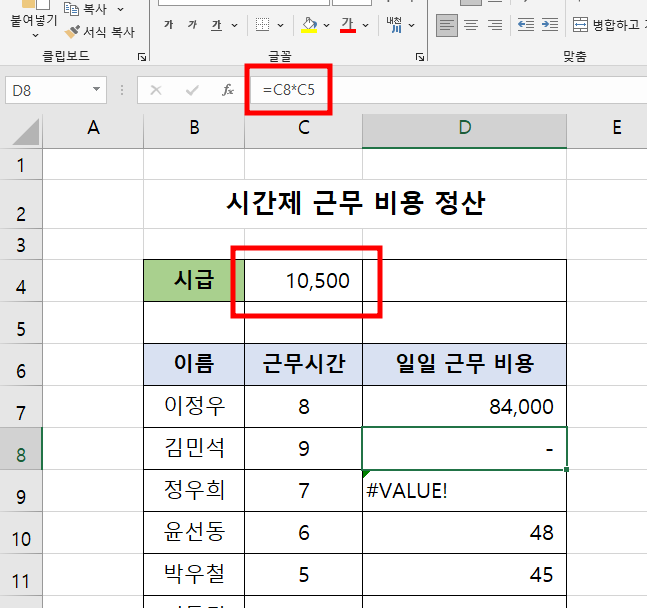Open the Paste (붙여넣기) dropdown arrow
The height and width of the screenshot is (608, 647).
(x=35, y=35)
